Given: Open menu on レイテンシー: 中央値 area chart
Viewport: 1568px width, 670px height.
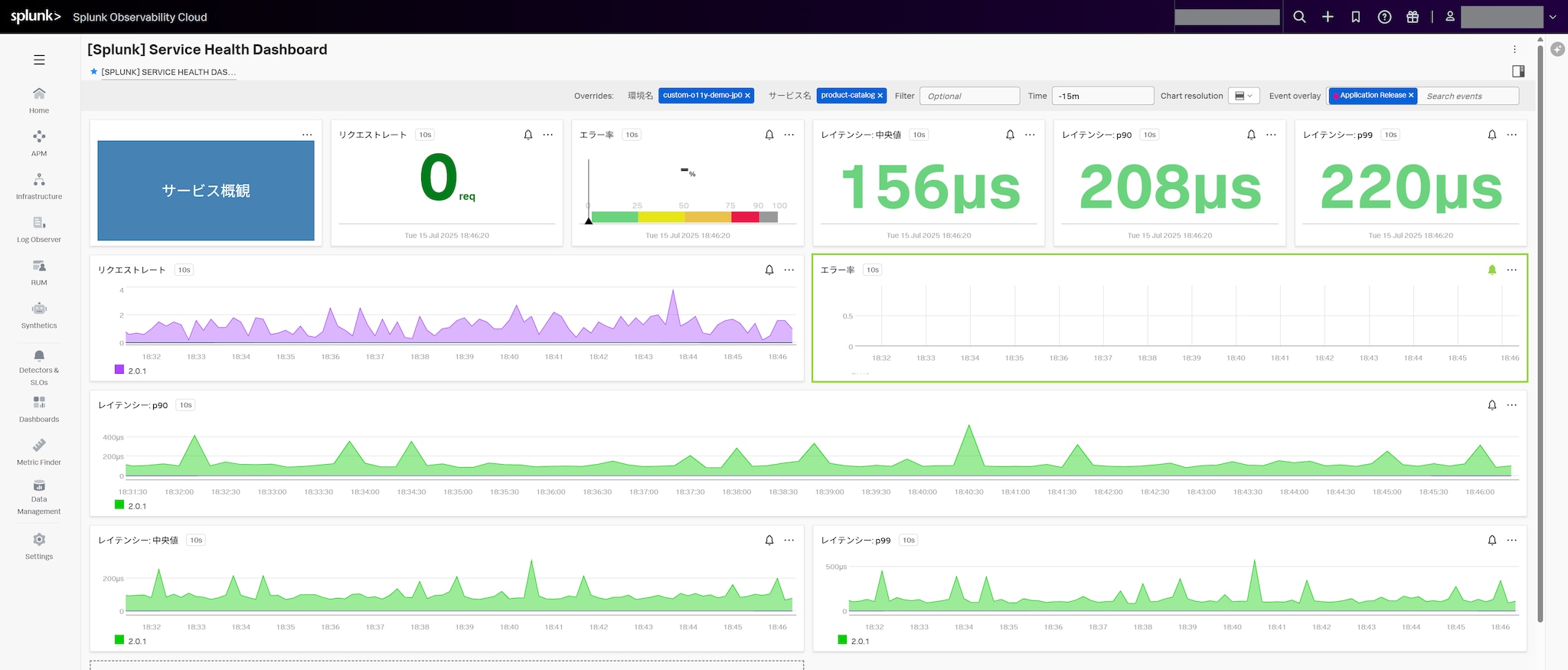Looking at the screenshot, I should coord(789,540).
